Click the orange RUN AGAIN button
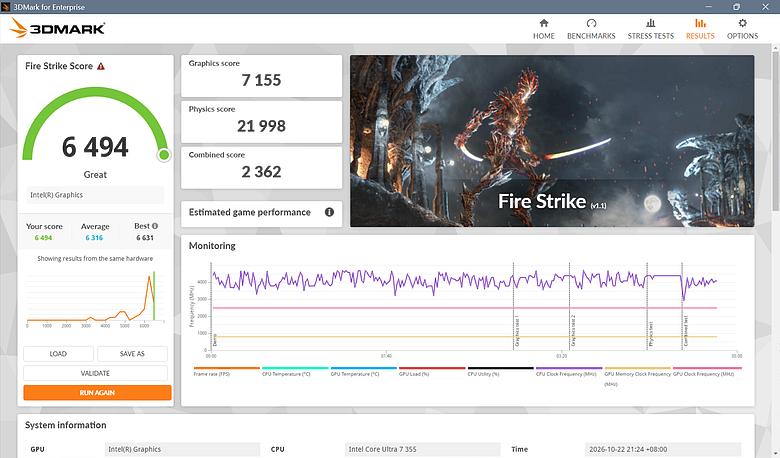 [98, 392]
